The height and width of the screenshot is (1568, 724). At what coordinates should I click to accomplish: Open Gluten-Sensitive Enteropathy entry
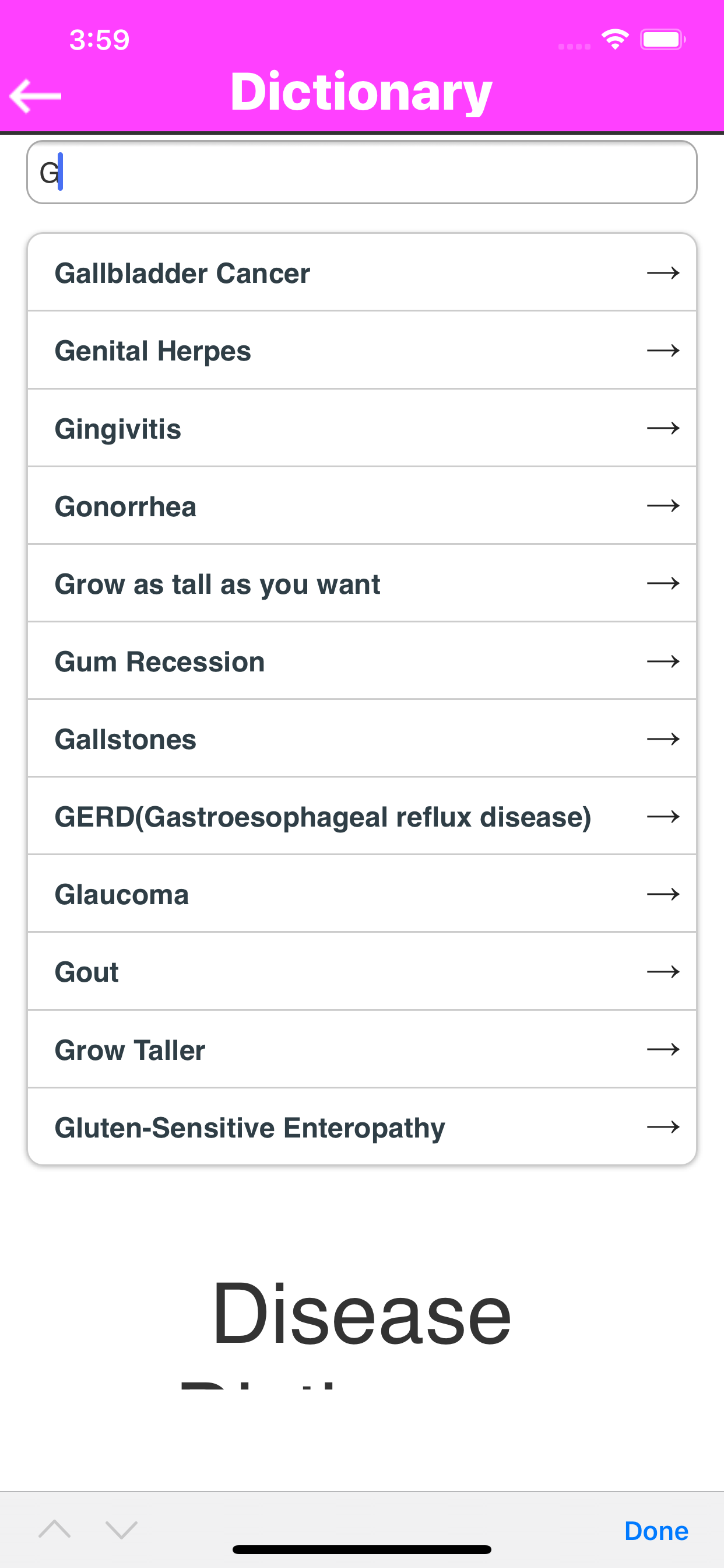coord(249,1128)
